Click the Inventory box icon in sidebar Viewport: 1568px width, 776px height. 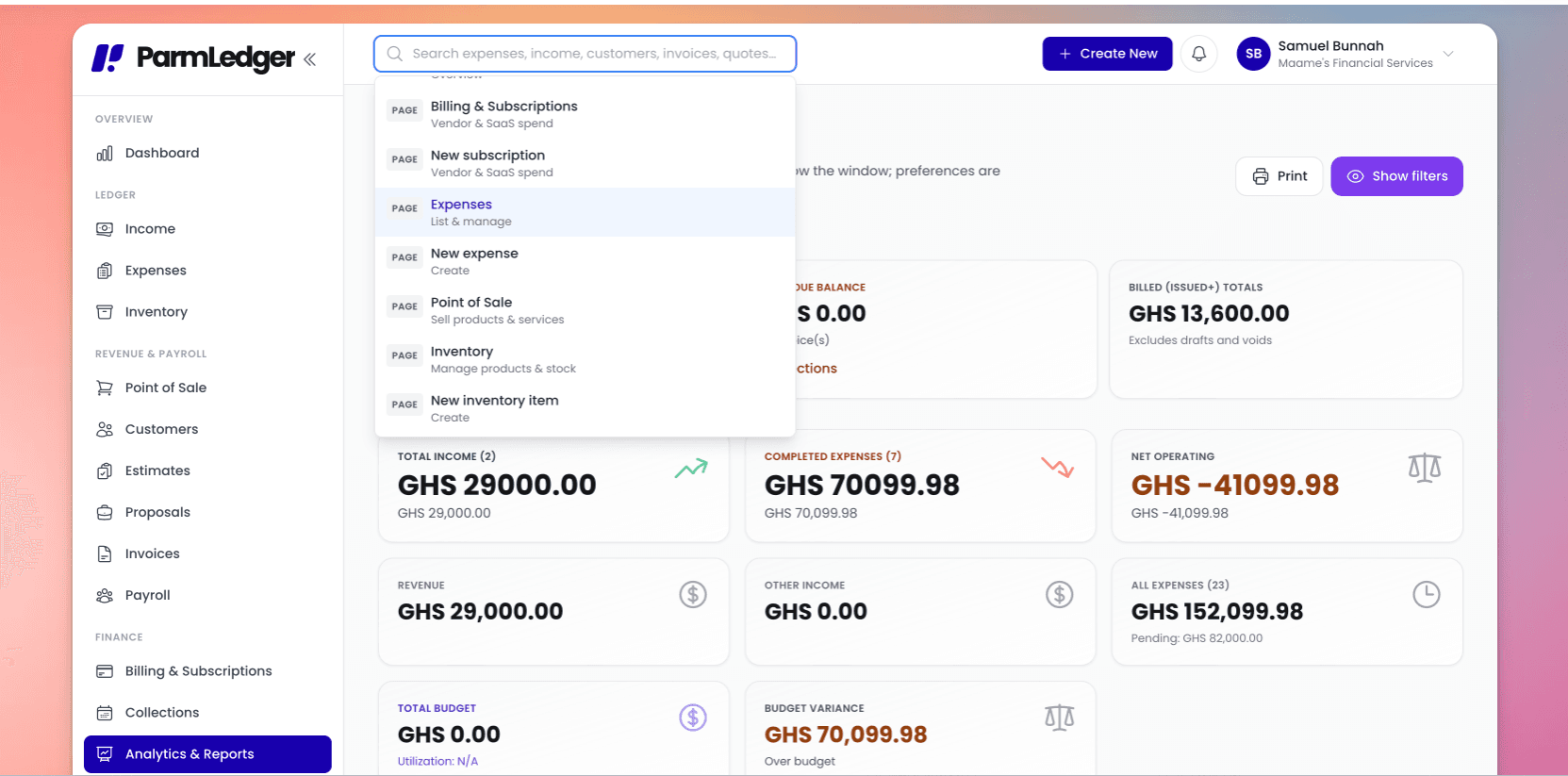(105, 312)
